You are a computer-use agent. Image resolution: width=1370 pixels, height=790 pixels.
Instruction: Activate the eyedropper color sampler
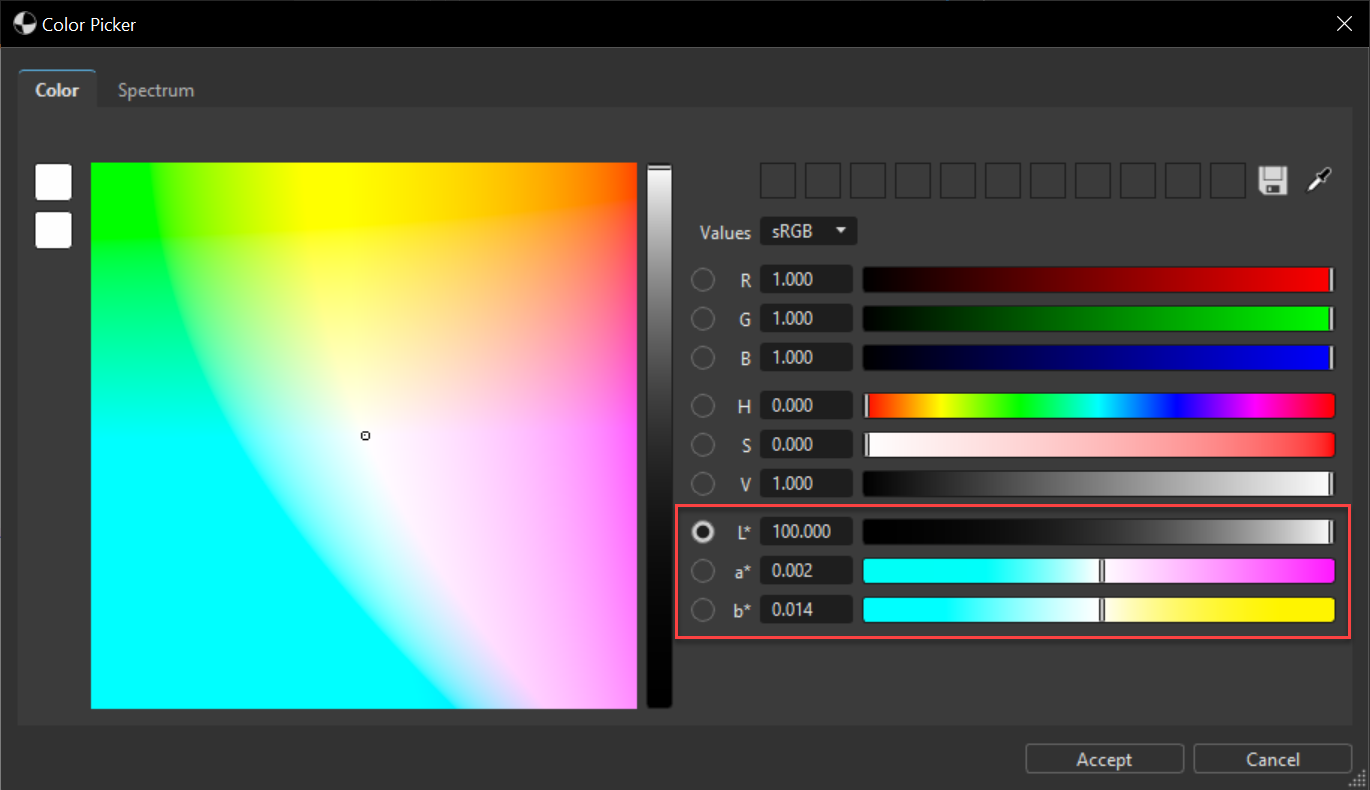(1320, 181)
